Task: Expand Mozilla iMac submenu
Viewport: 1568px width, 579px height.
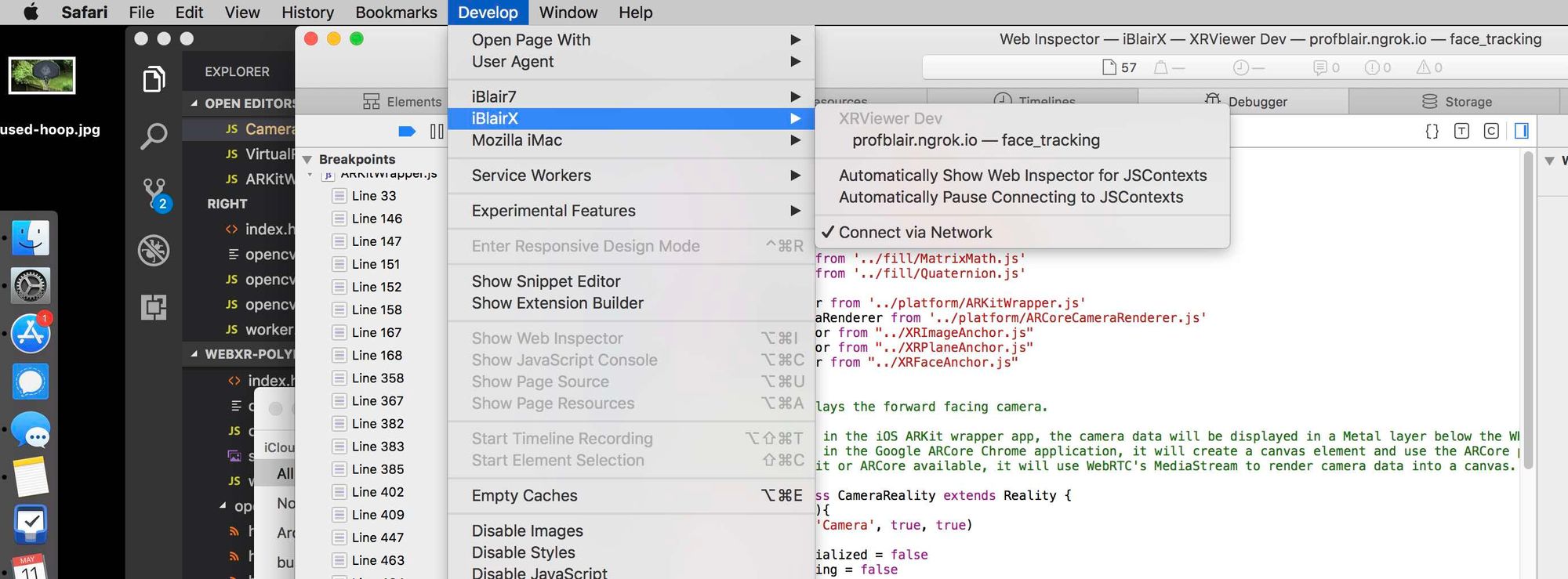Action: (631, 140)
